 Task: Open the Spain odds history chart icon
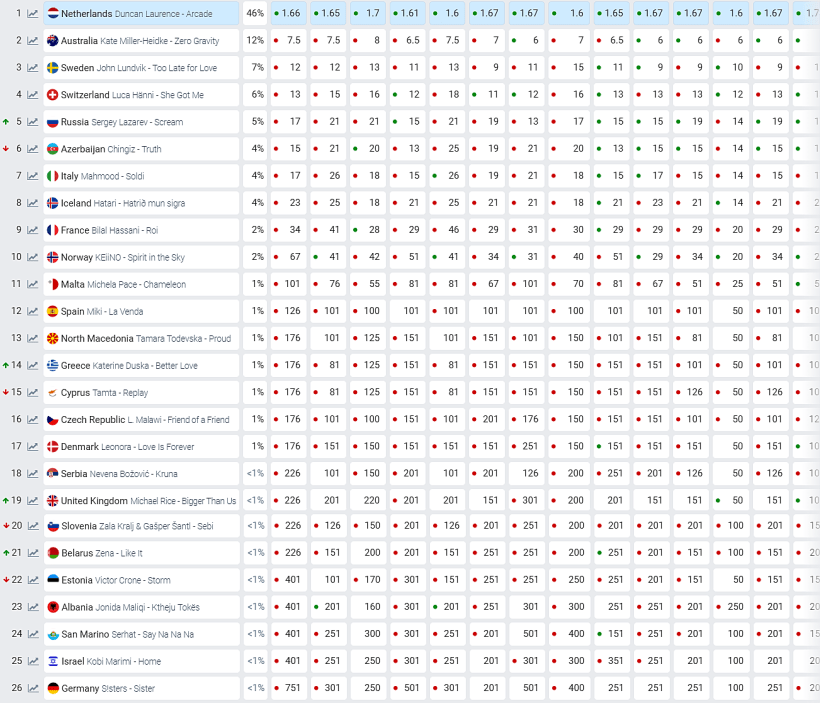32,312
